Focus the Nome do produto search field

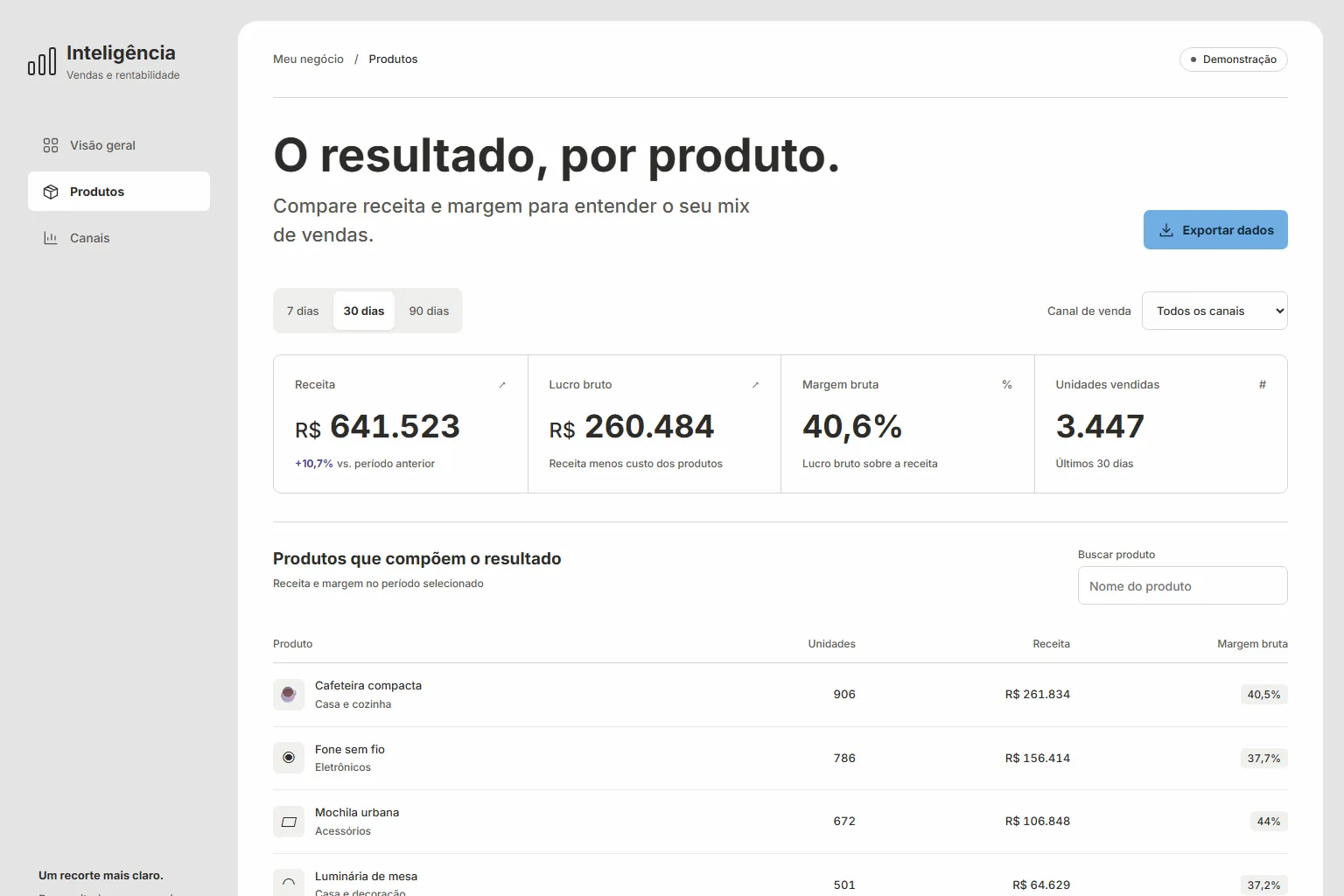(x=1183, y=586)
